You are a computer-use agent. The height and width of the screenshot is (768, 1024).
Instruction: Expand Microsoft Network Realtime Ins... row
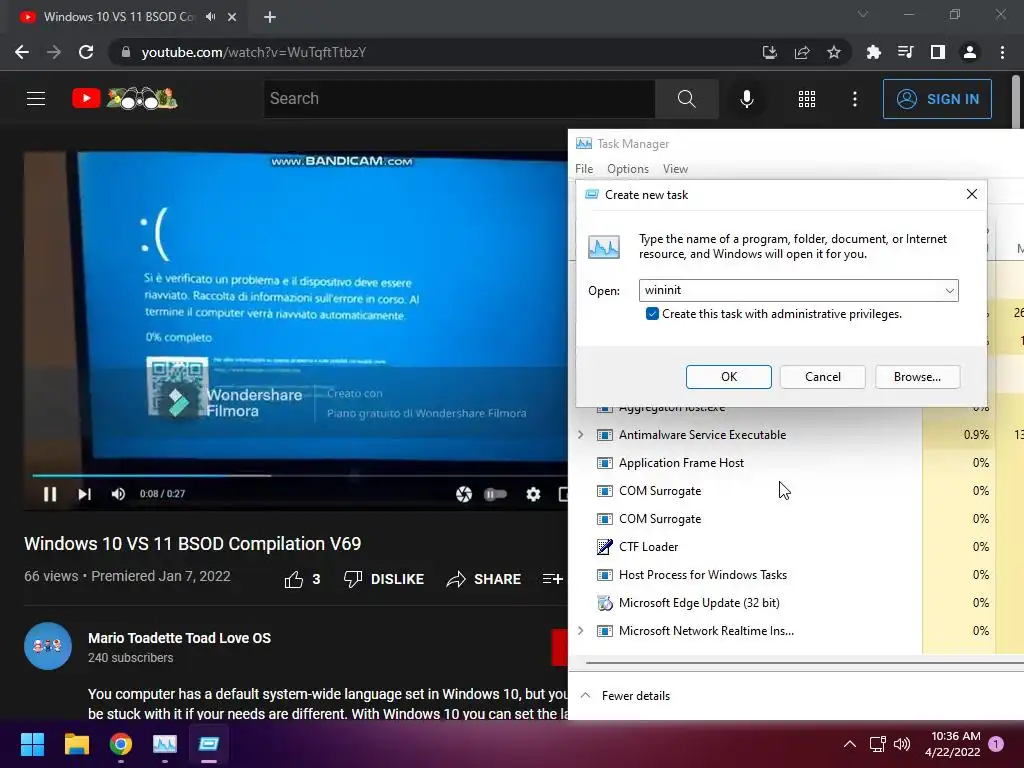[581, 630]
